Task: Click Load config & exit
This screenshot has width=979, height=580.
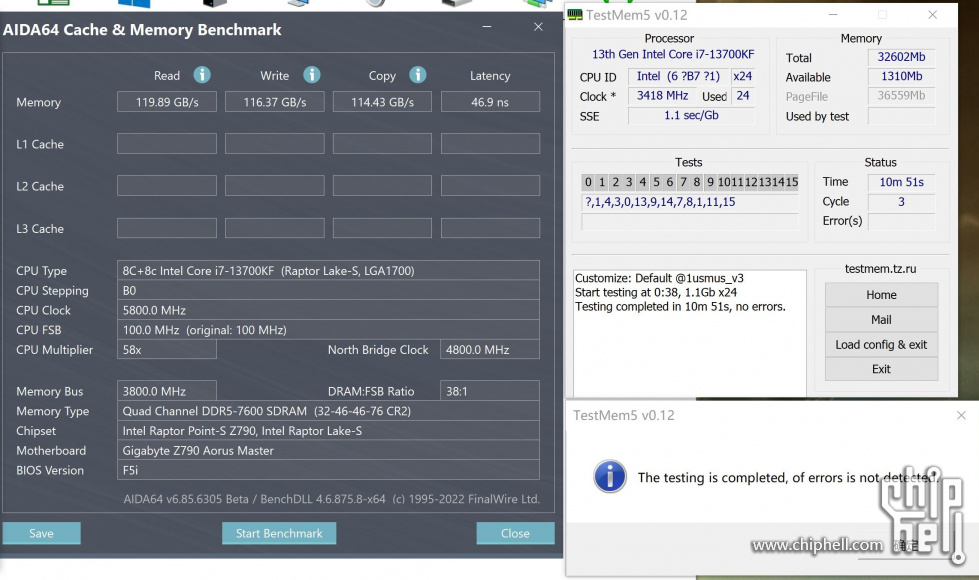Action: 881,345
